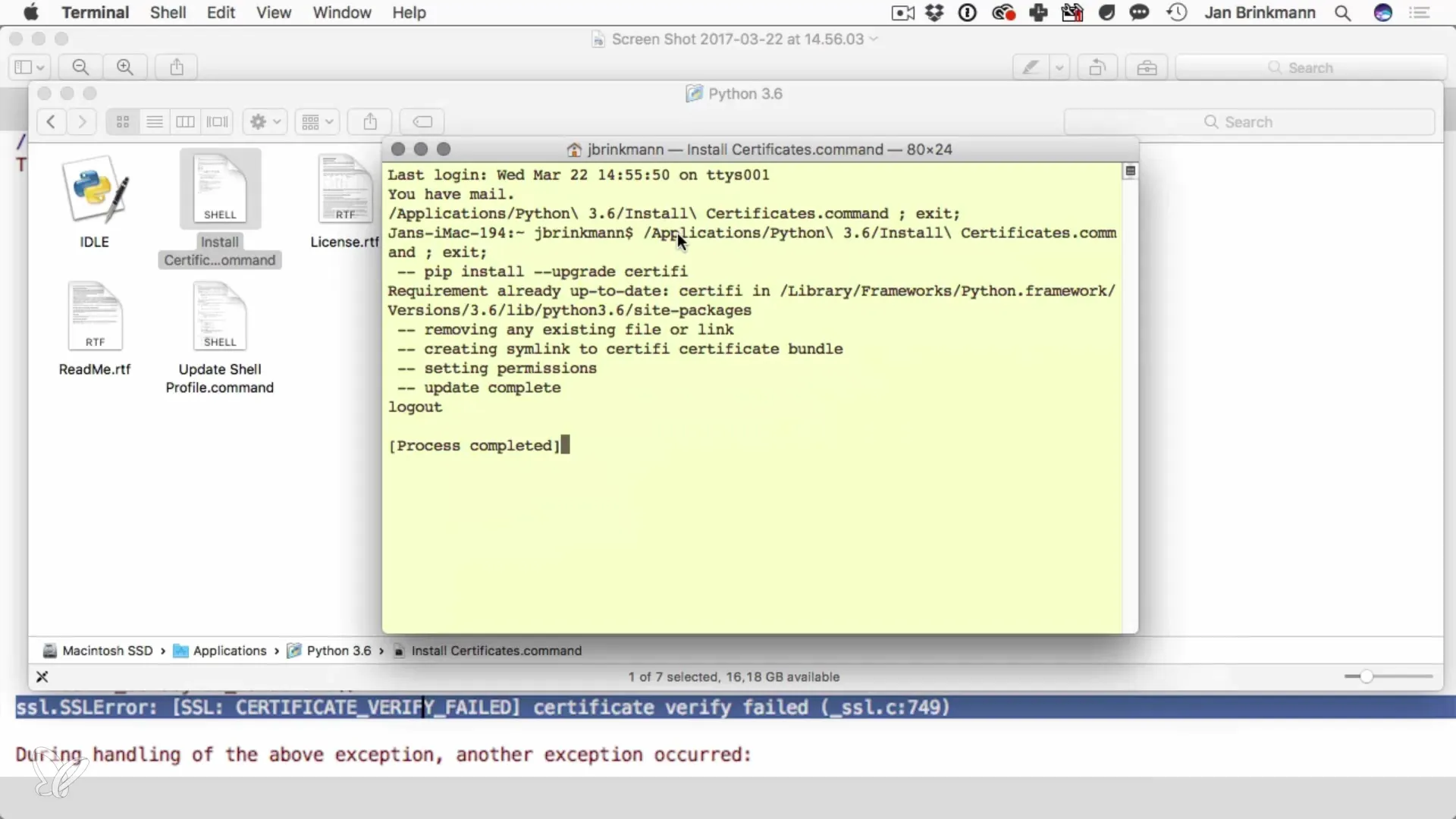Click the Rotate button in Preview toolbar
This screenshot has height=819, width=1456.
point(1097,67)
